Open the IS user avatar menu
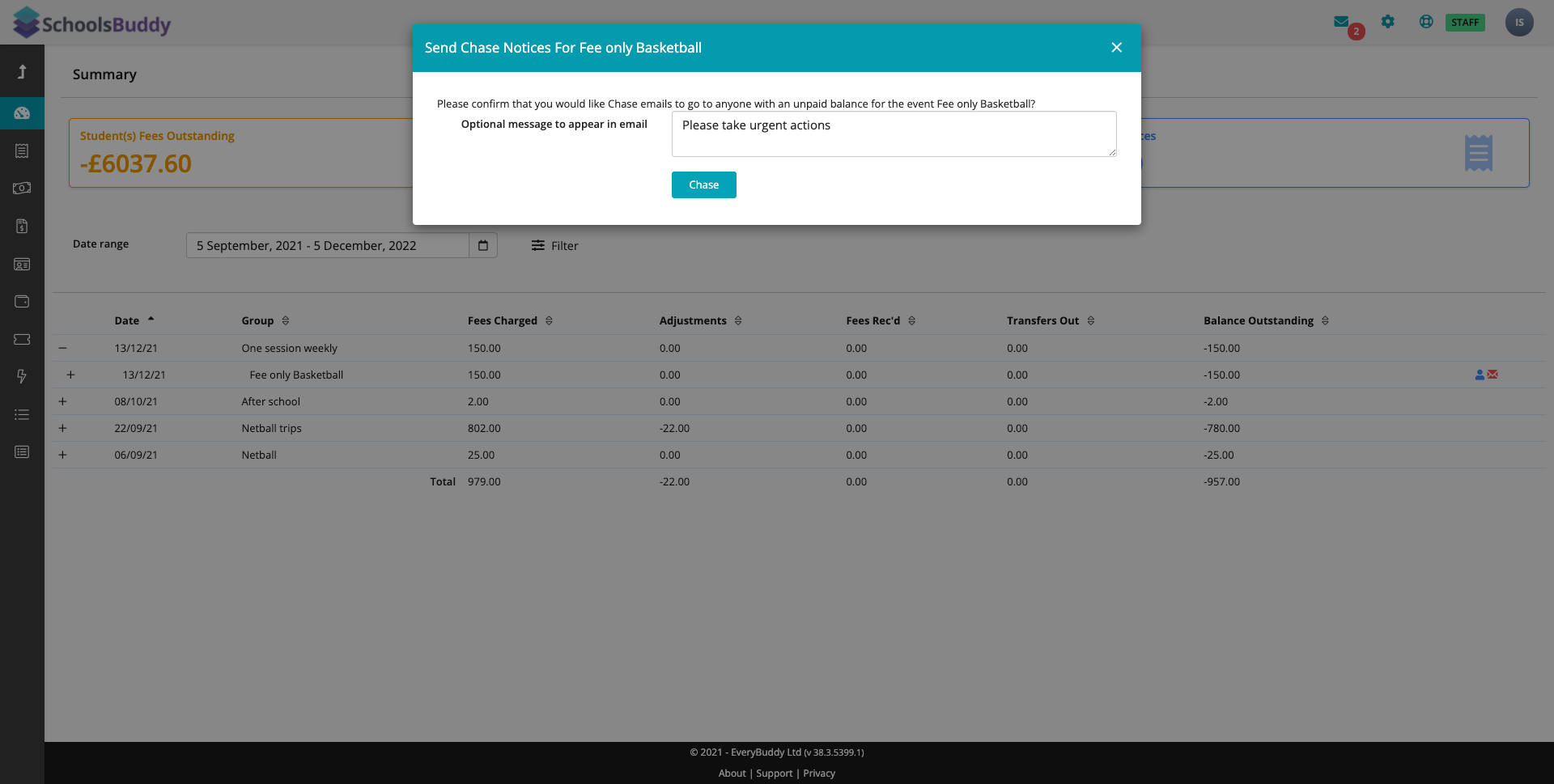The height and width of the screenshot is (784, 1554). click(x=1519, y=23)
